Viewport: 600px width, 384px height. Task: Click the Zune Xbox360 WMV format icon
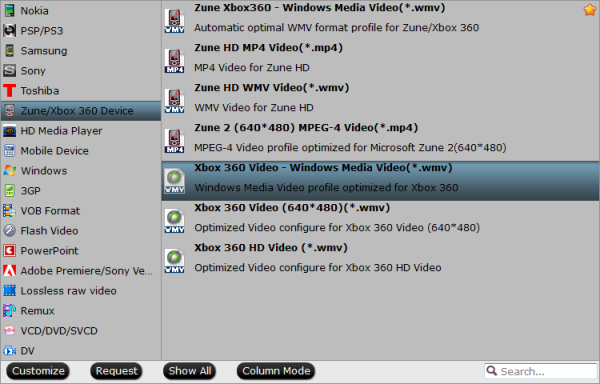174,21
